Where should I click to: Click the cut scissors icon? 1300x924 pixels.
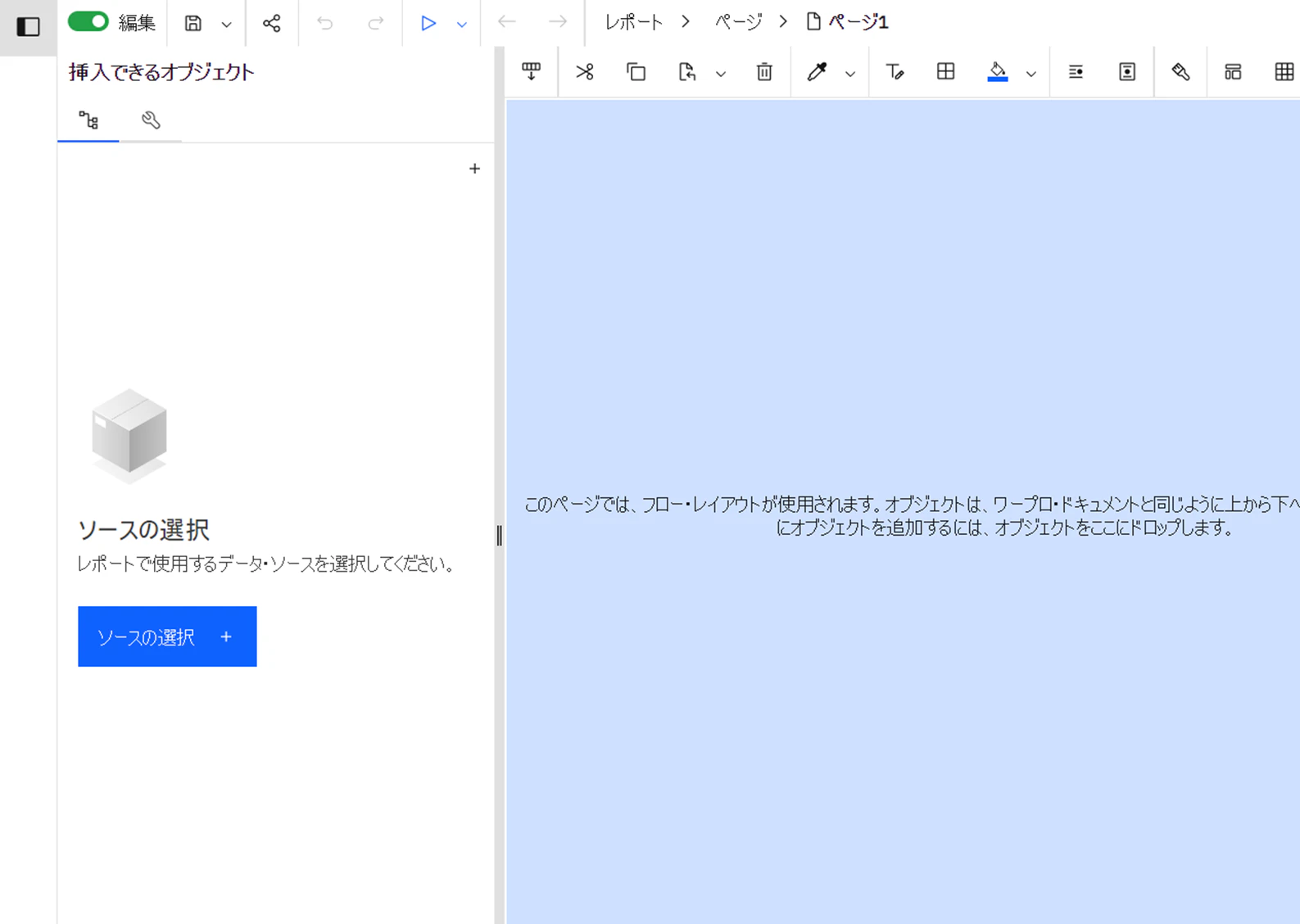point(585,72)
